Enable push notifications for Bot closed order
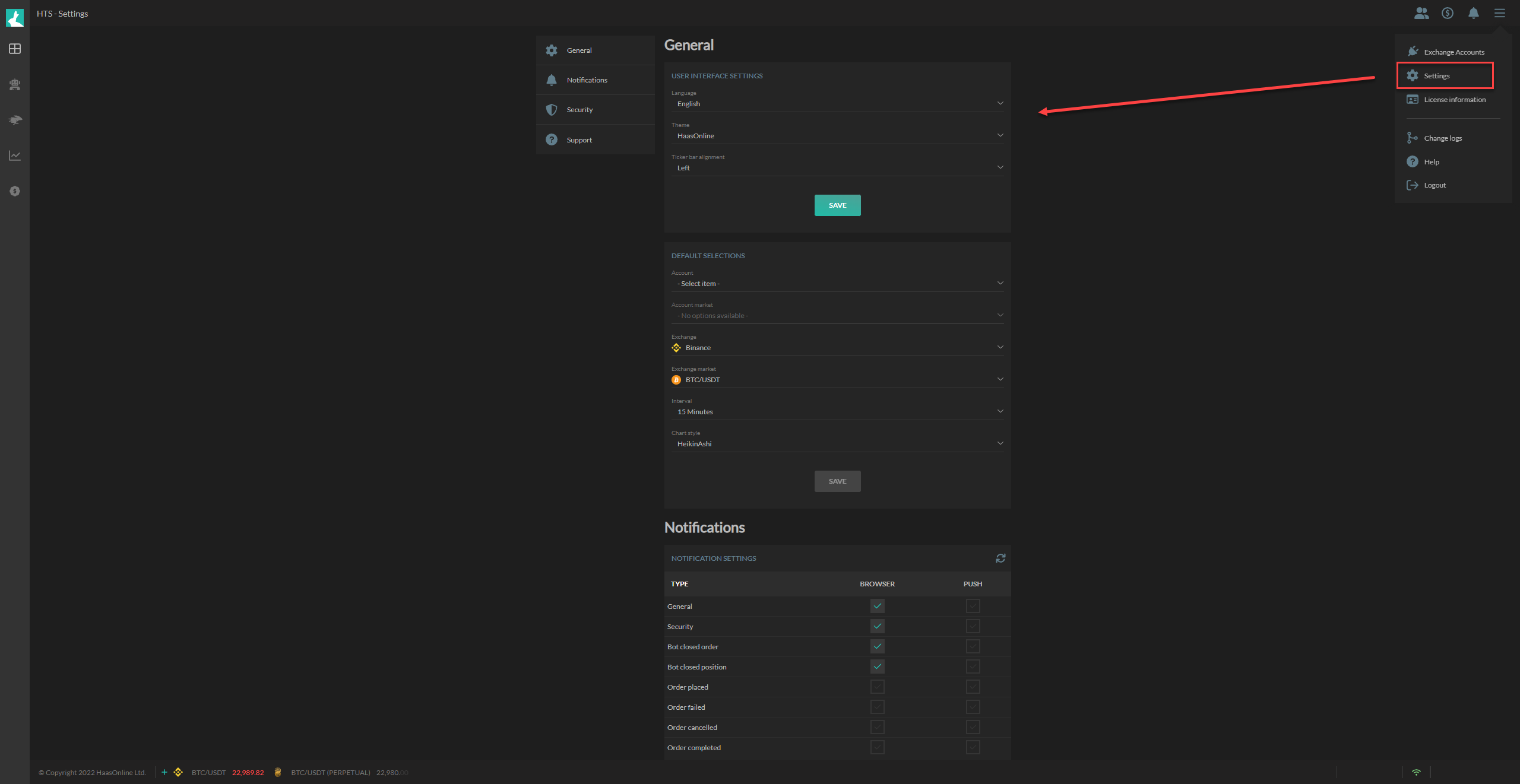Image resolution: width=1520 pixels, height=784 pixels. pos(972,646)
